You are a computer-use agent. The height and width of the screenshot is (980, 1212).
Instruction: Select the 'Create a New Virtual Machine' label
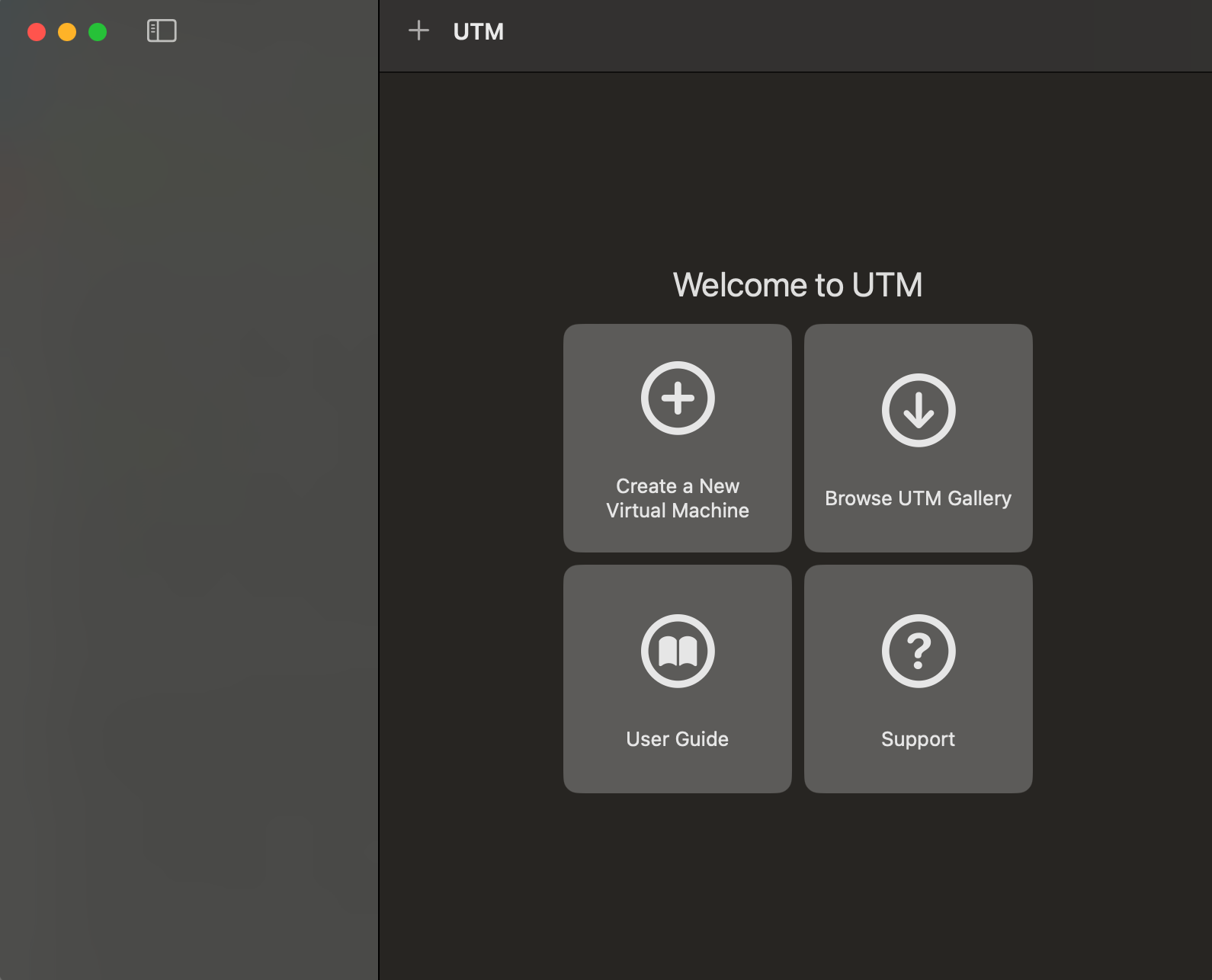click(678, 498)
